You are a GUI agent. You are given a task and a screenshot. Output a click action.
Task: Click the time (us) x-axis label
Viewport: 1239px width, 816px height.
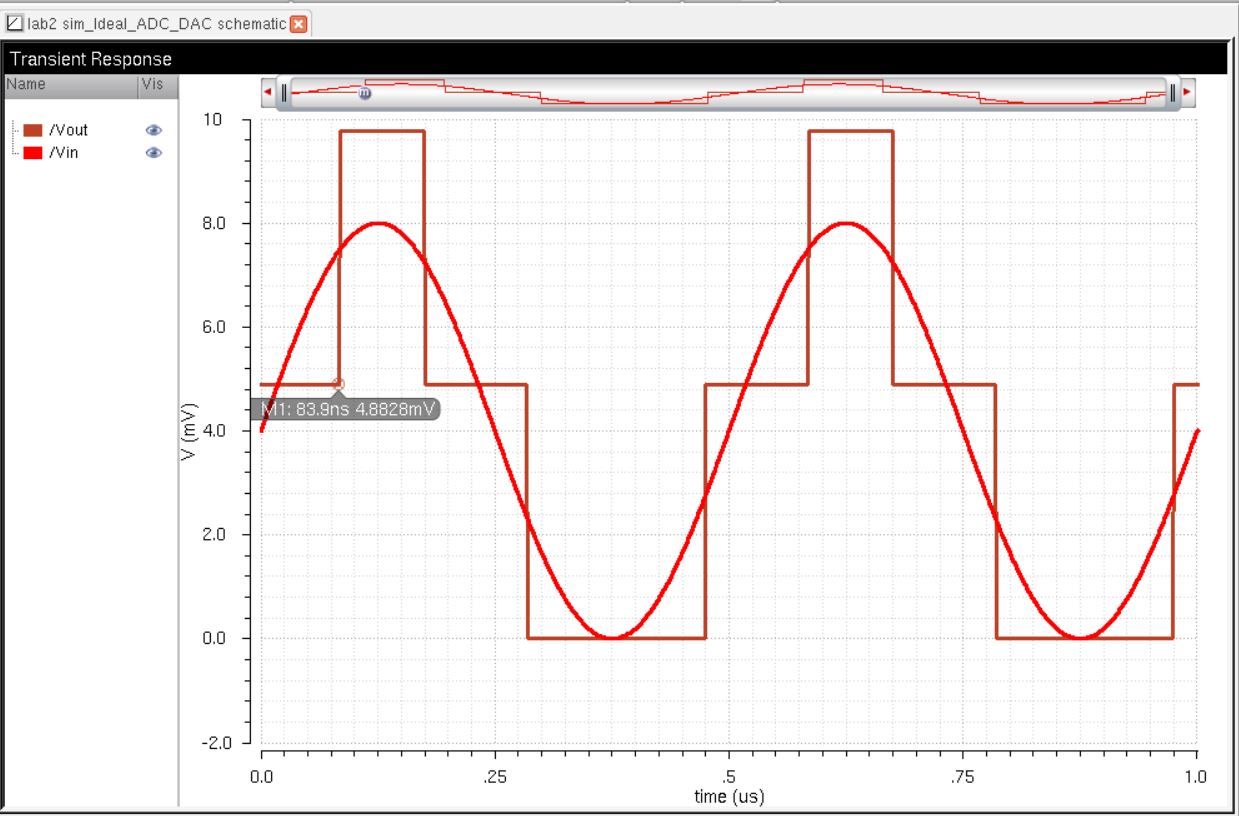[729, 796]
